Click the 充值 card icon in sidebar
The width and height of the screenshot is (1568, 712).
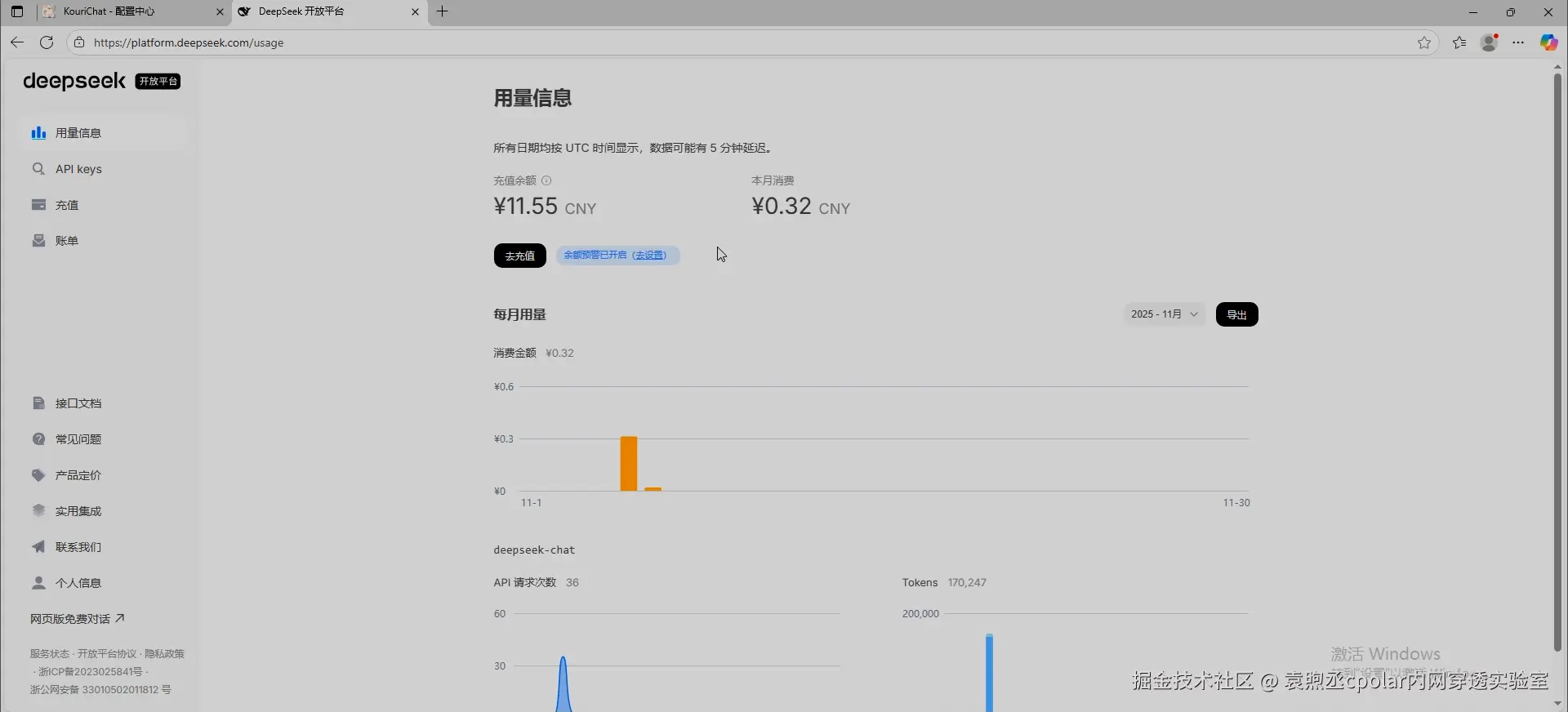[x=38, y=205]
